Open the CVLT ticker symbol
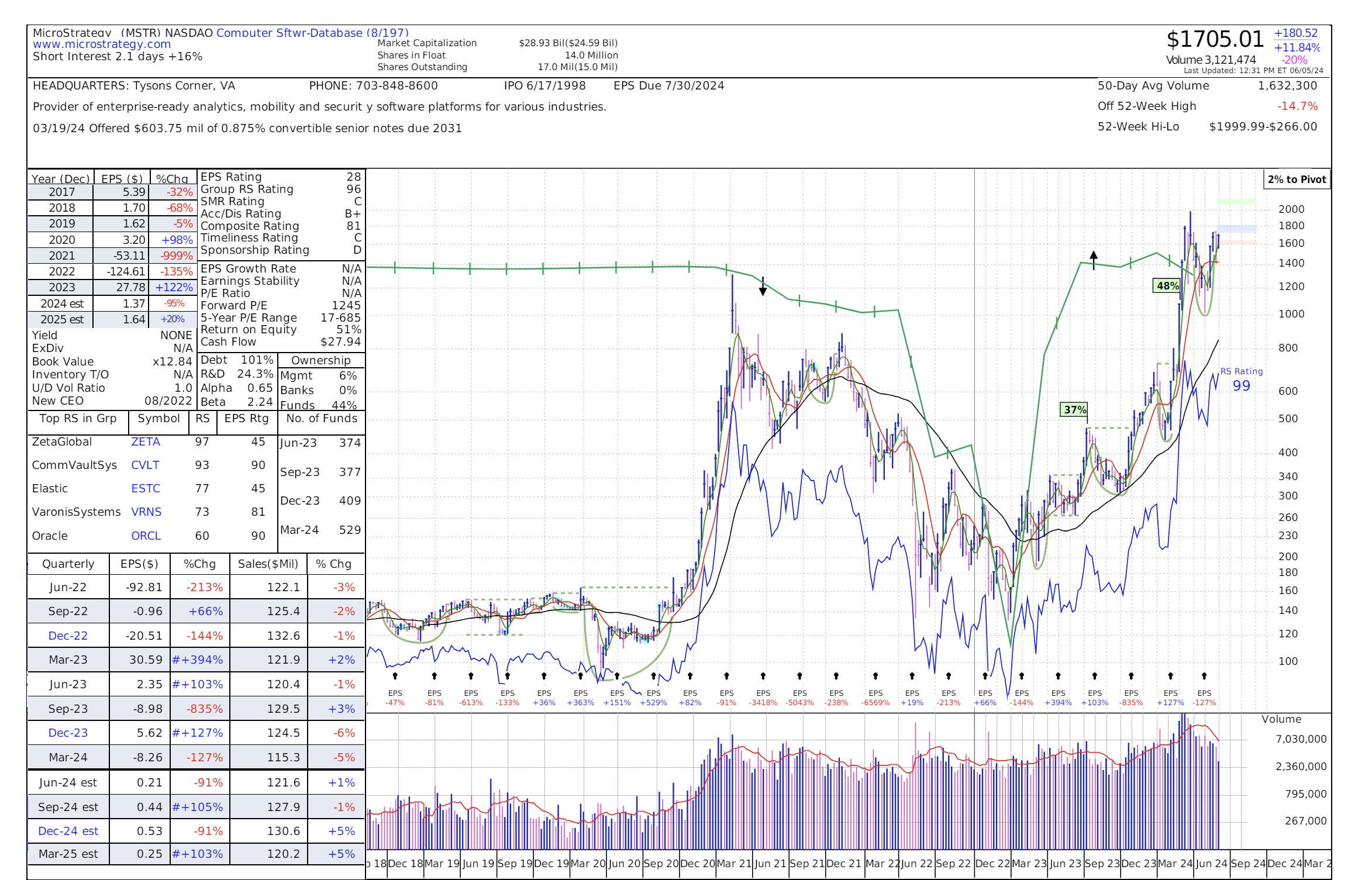 (145, 465)
